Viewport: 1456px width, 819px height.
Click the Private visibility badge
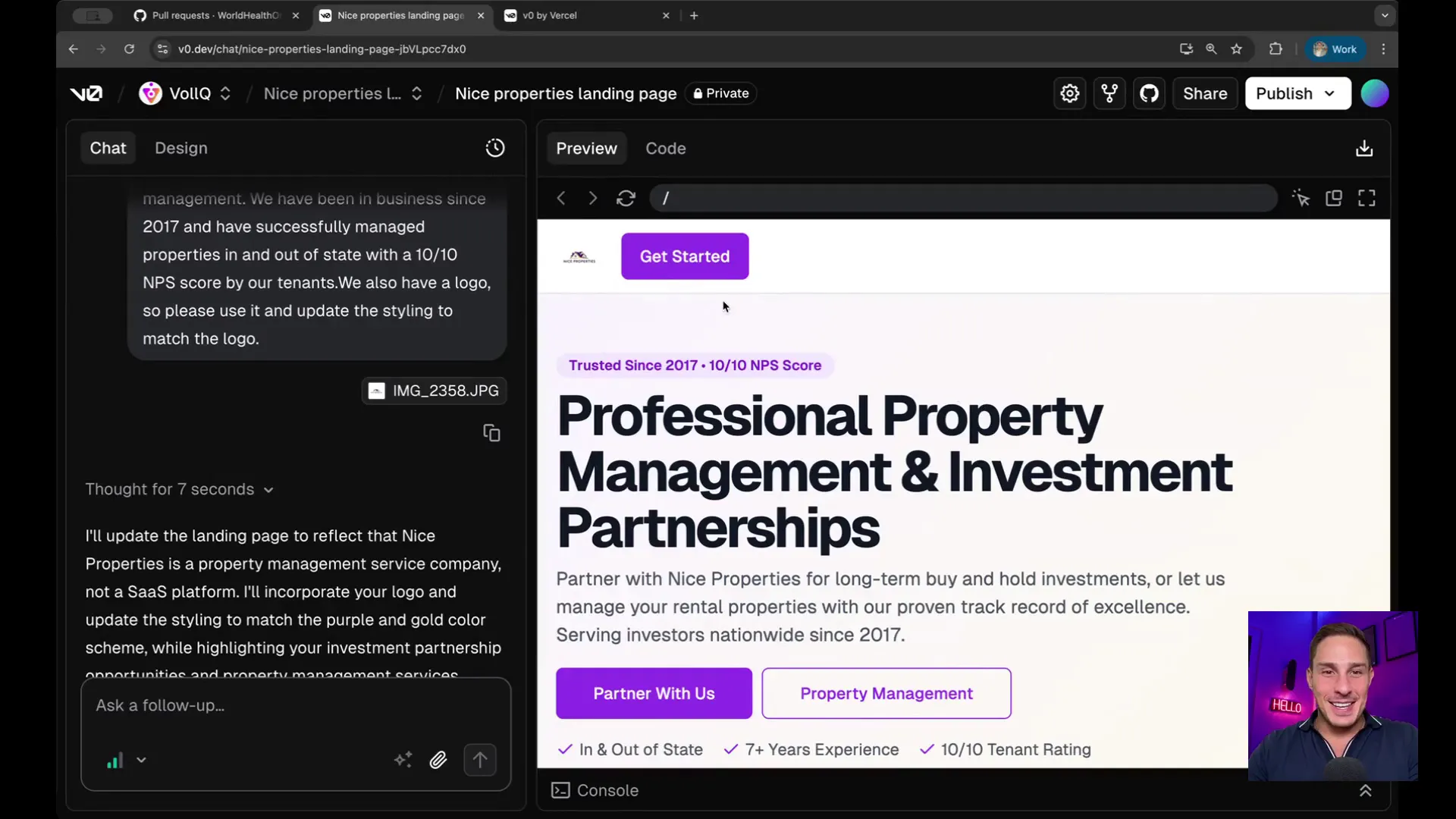point(721,93)
